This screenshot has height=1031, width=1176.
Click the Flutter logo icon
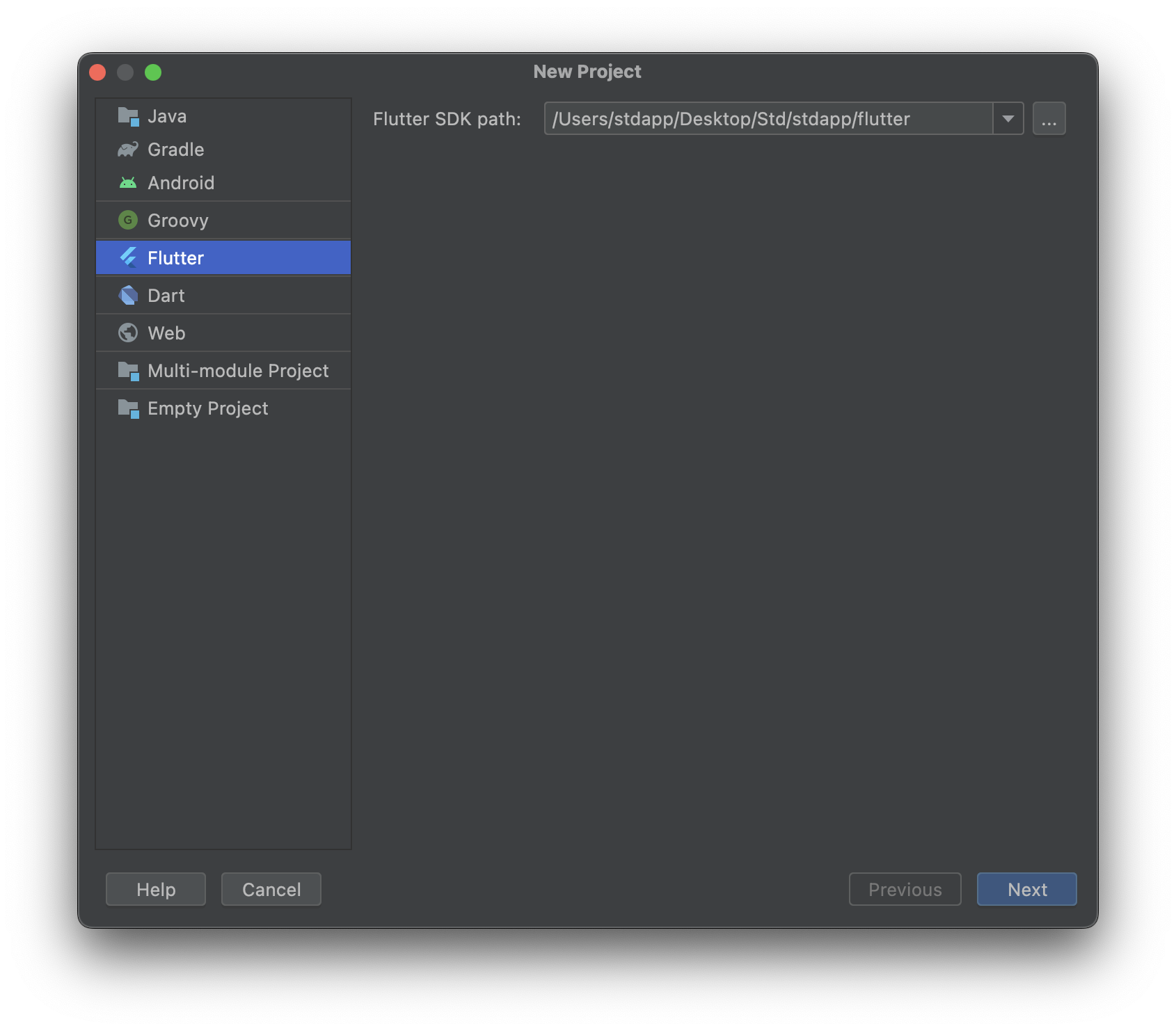click(x=128, y=258)
